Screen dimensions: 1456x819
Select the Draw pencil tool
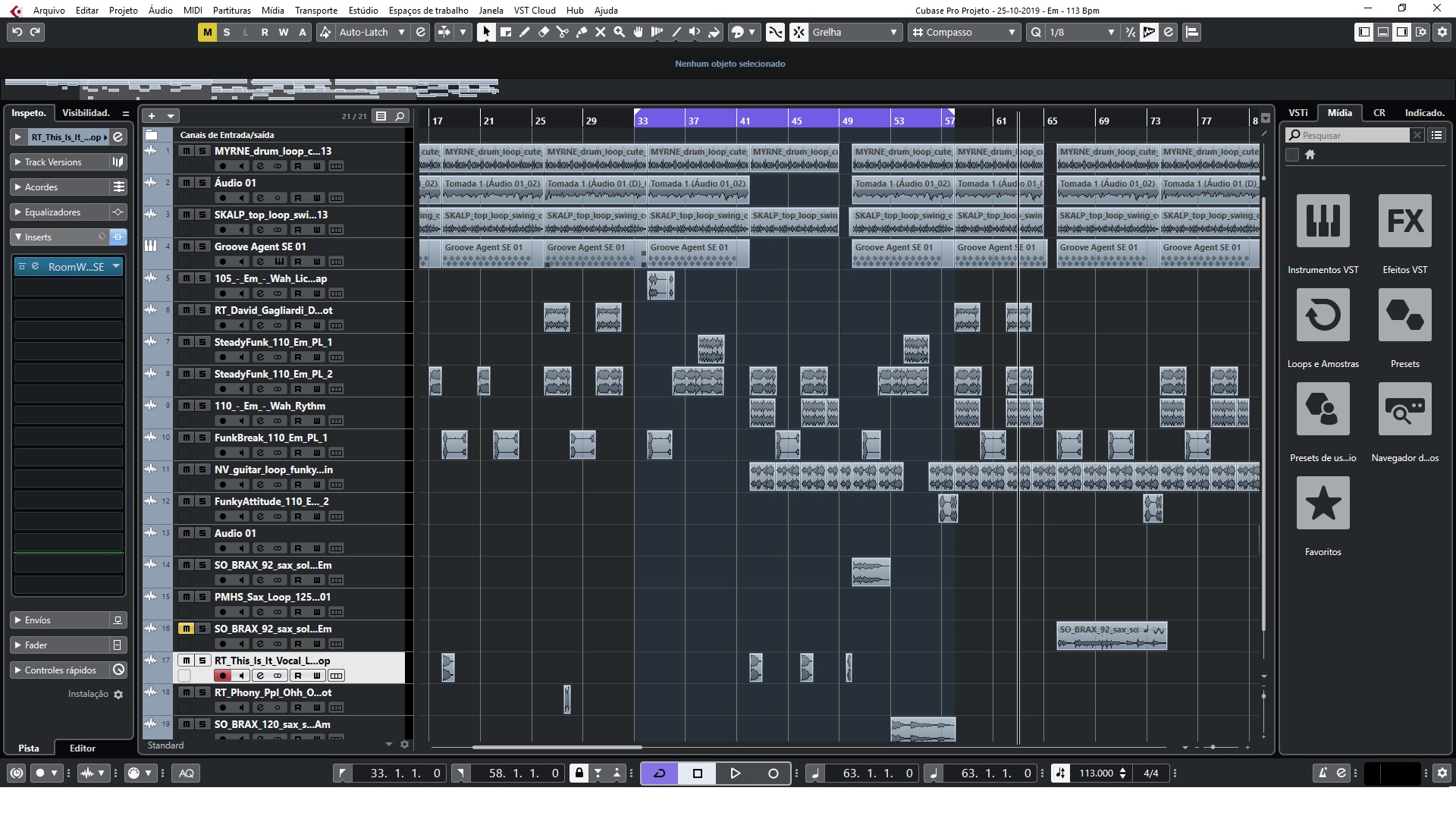(x=524, y=32)
